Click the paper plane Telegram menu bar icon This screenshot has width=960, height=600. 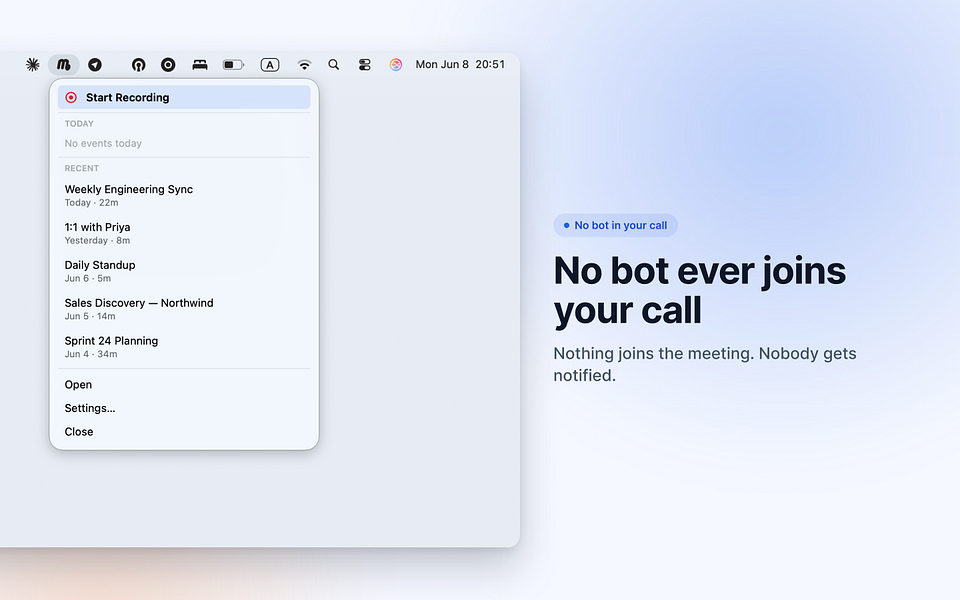point(95,64)
